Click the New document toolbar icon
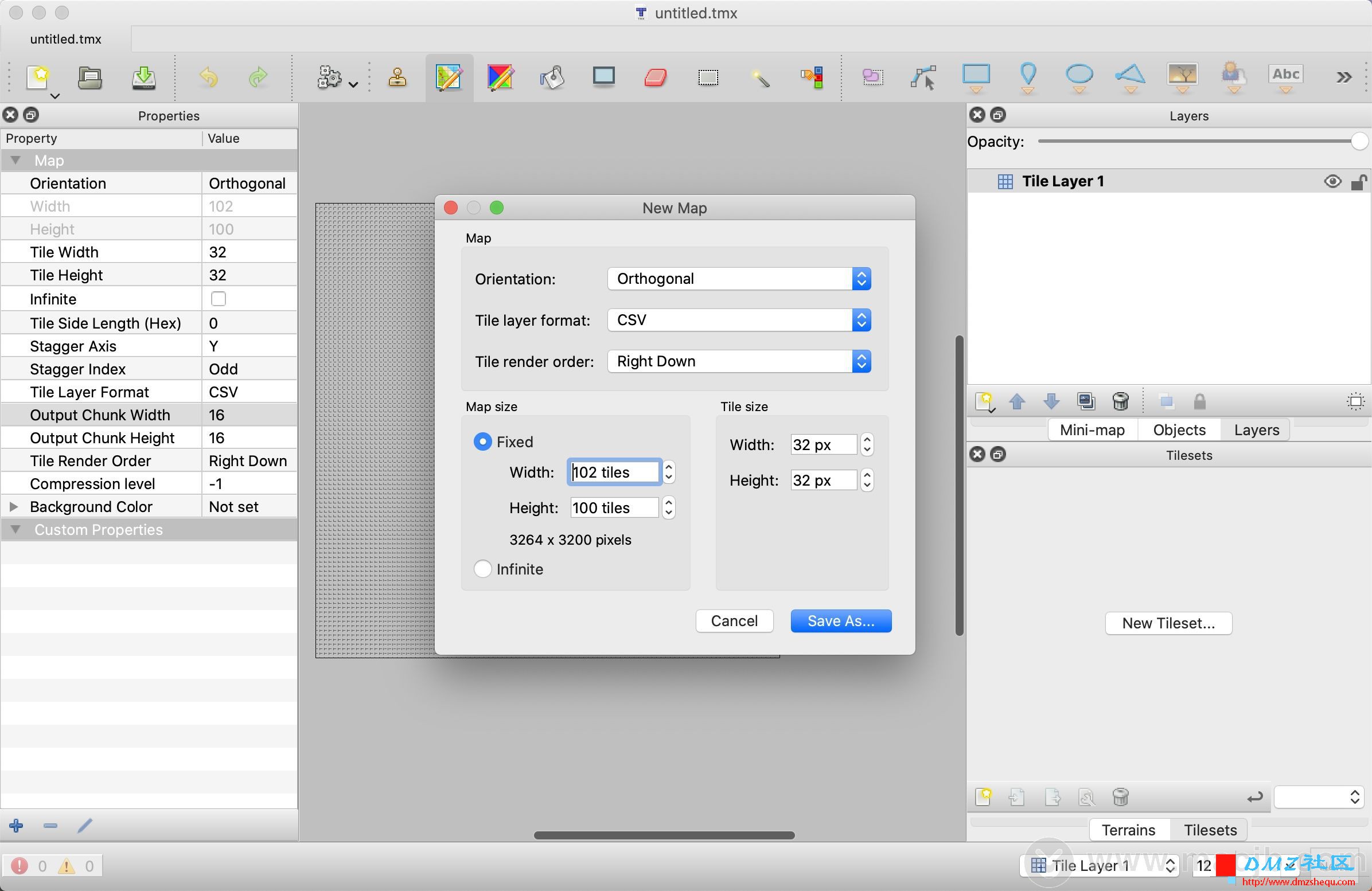 [38, 77]
